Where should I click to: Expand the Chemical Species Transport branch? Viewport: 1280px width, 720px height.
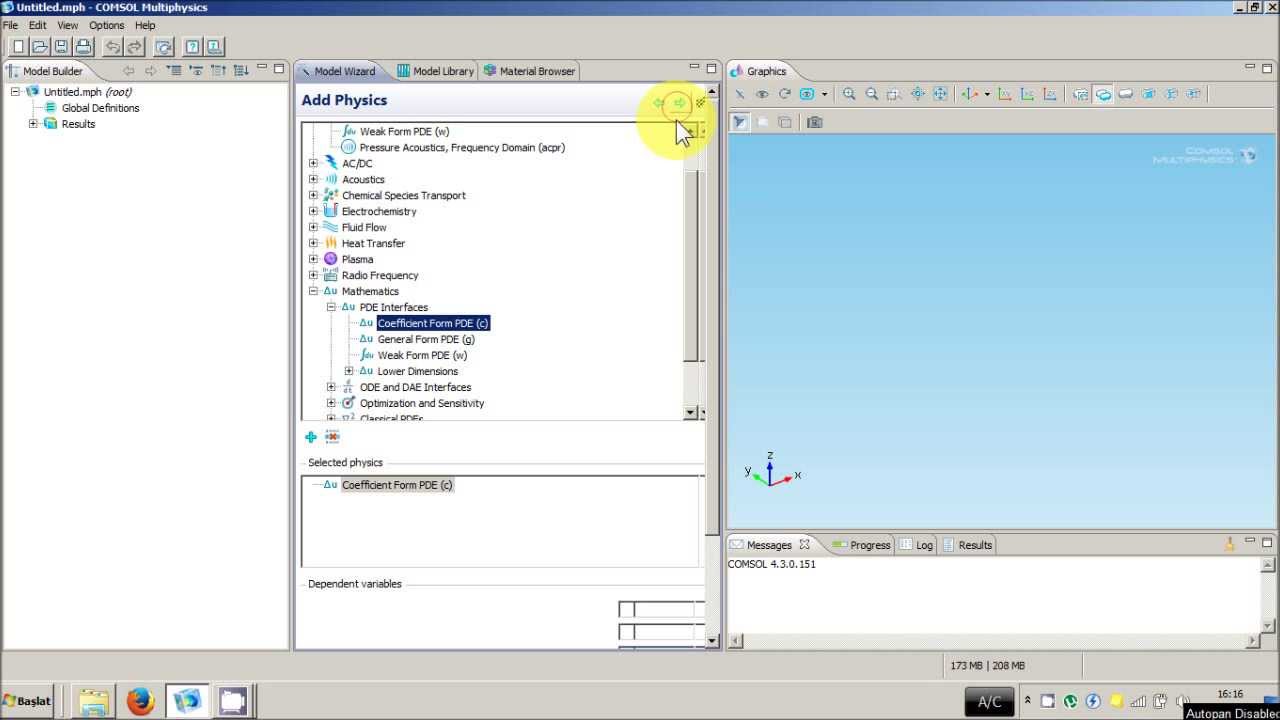[x=314, y=195]
